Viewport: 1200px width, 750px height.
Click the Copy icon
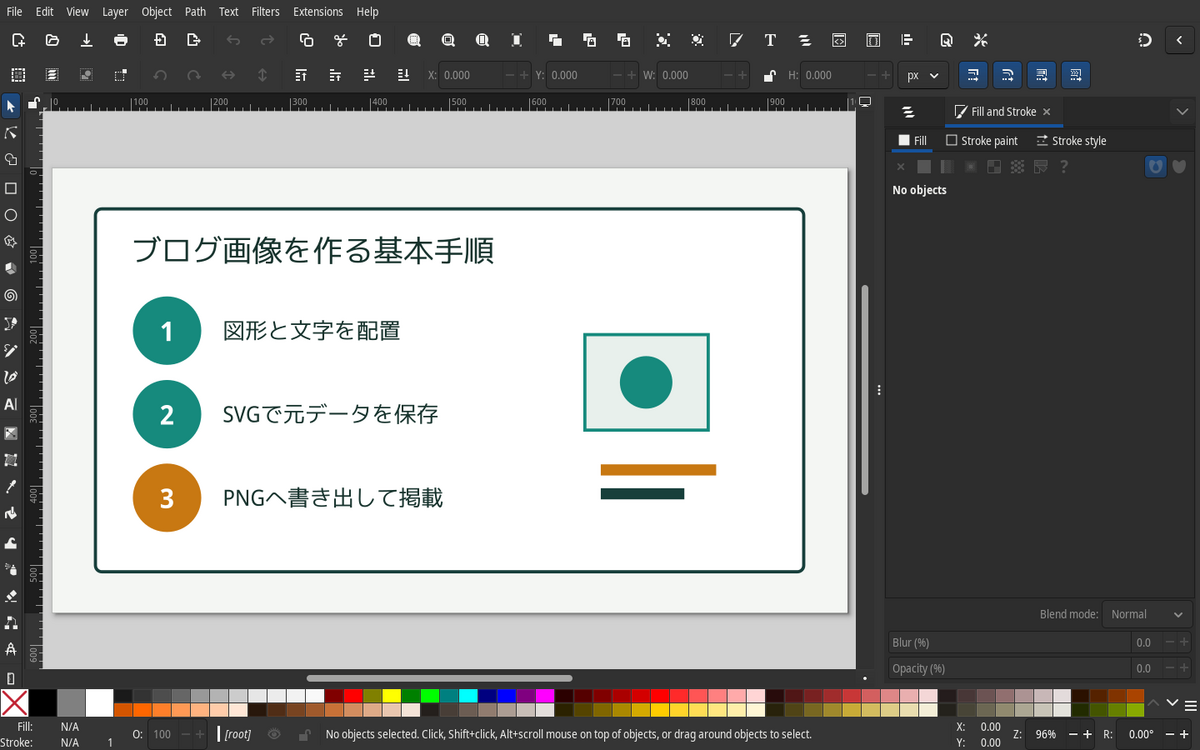pyautogui.click(x=307, y=40)
